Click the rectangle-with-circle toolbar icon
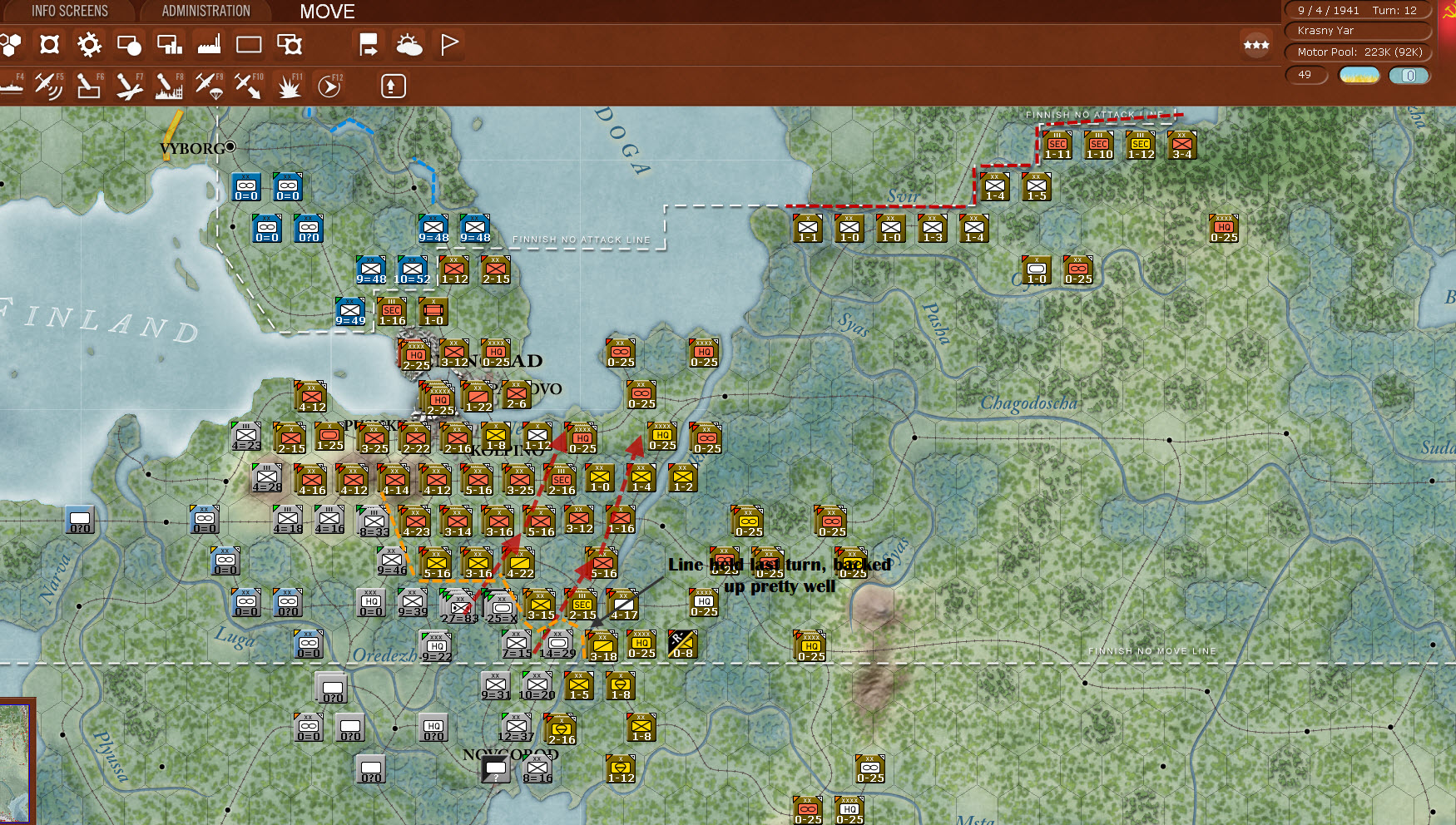 click(129, 44)
